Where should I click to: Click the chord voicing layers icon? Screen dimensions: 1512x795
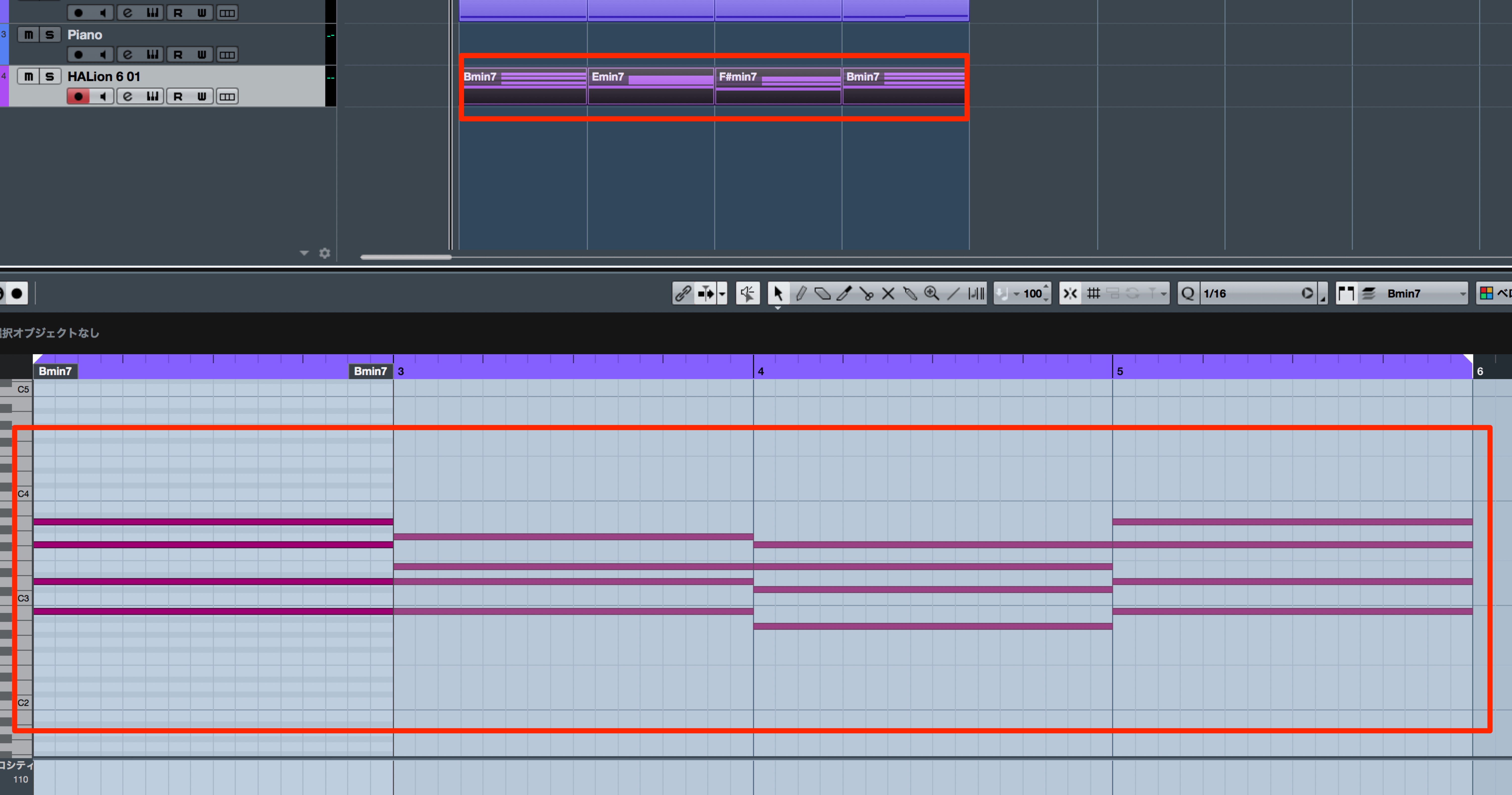click(x=1368, y=293)
